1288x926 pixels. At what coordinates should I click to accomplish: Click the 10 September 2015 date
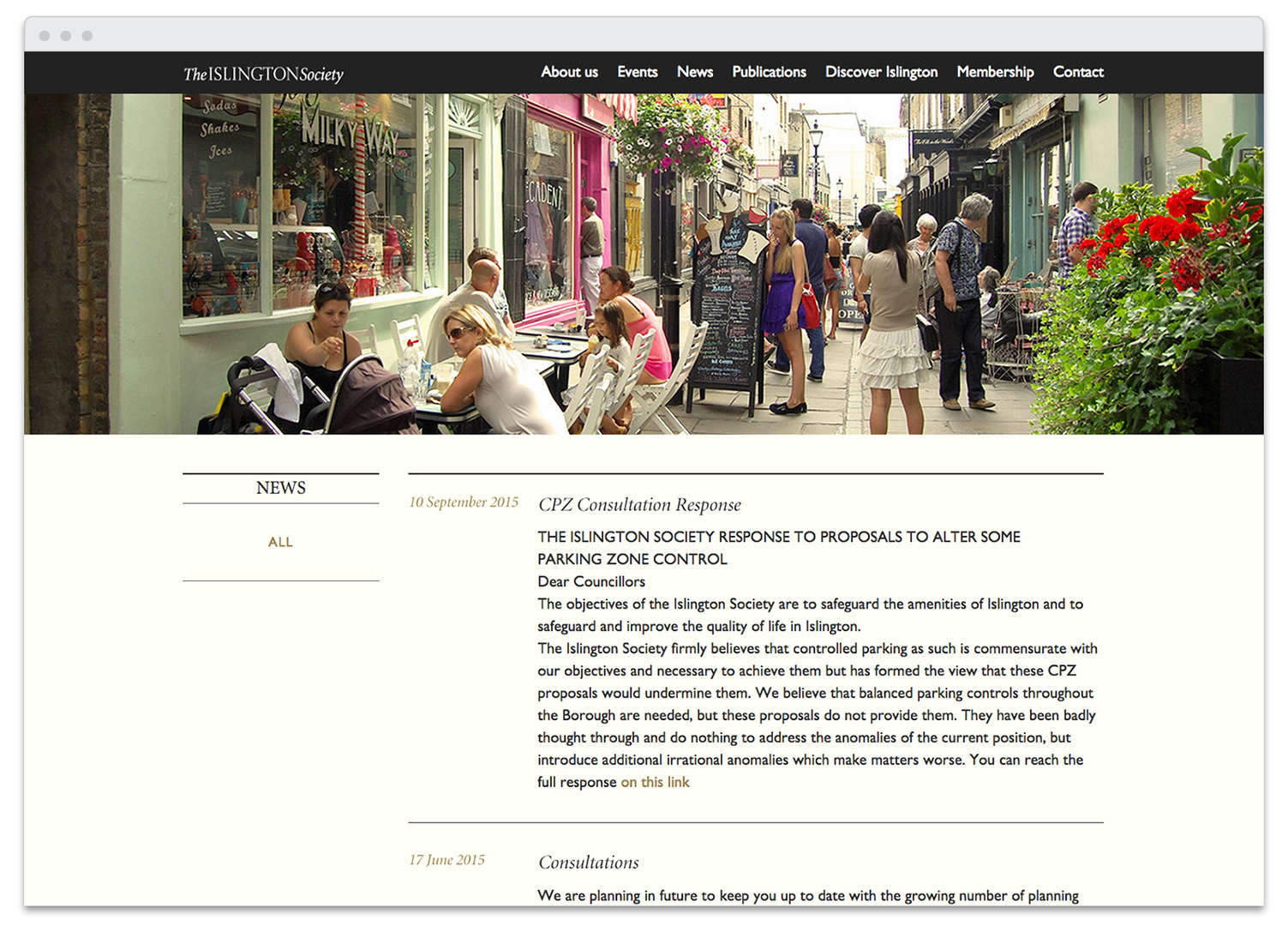click(464, 502)
